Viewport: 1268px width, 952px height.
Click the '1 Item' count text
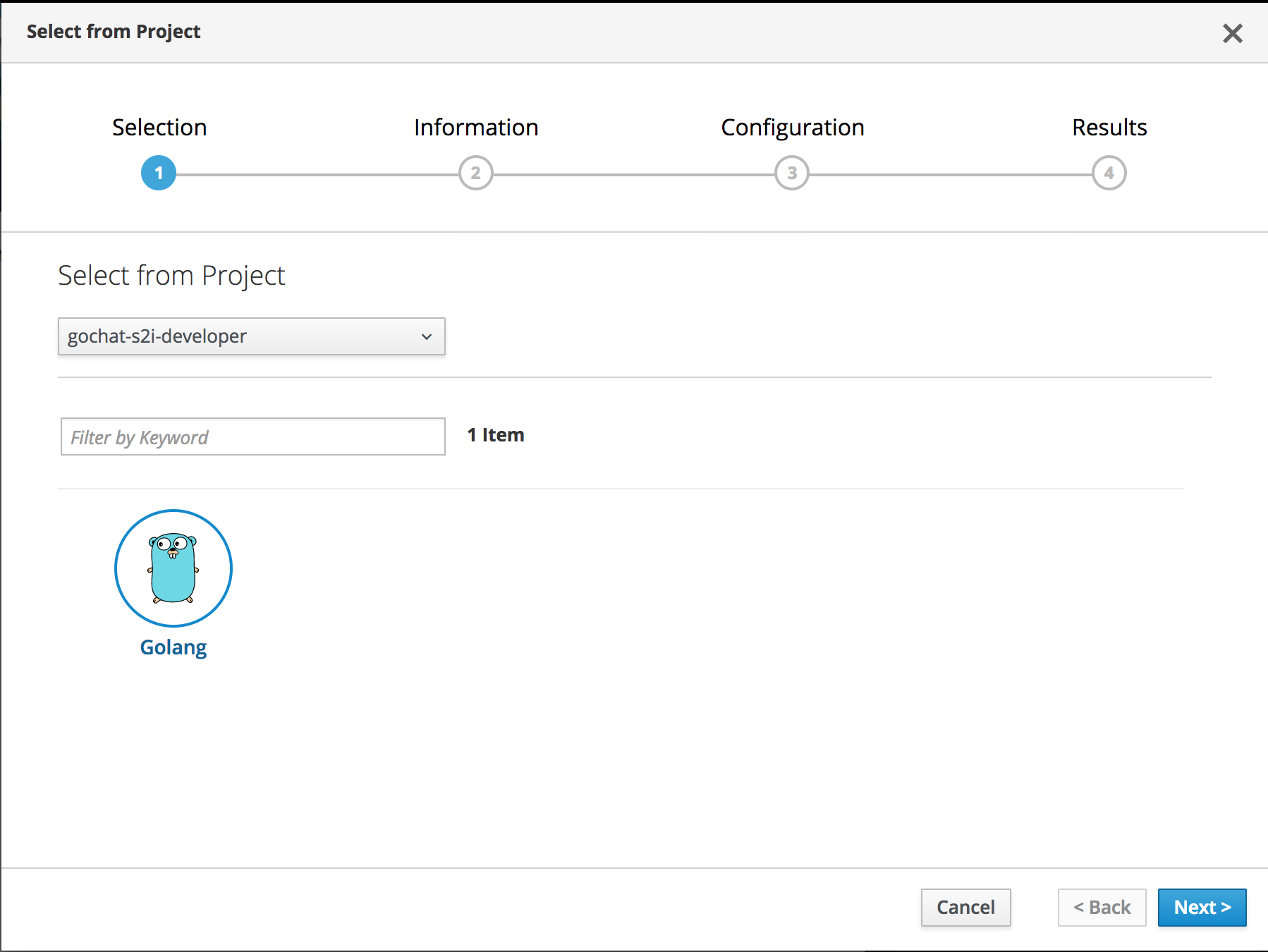[x=496, y=435]
